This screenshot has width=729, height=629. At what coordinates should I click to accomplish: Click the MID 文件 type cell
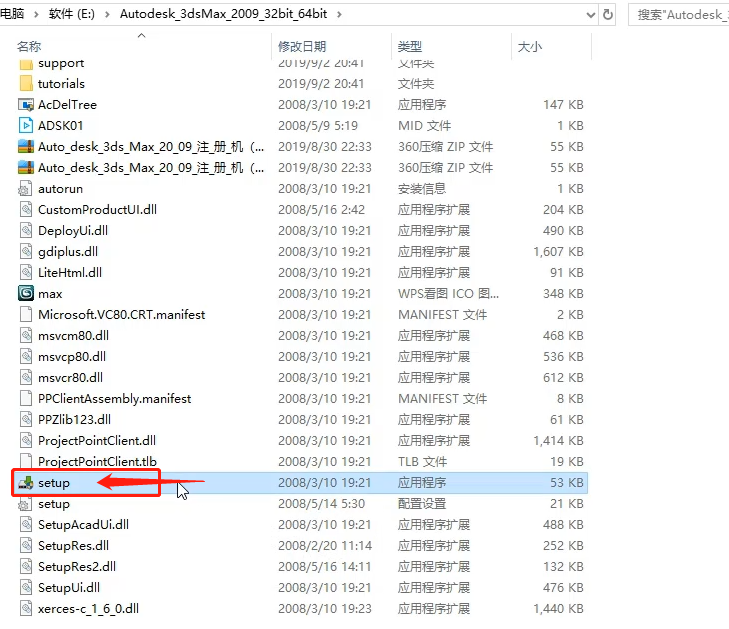coord(424,126)
